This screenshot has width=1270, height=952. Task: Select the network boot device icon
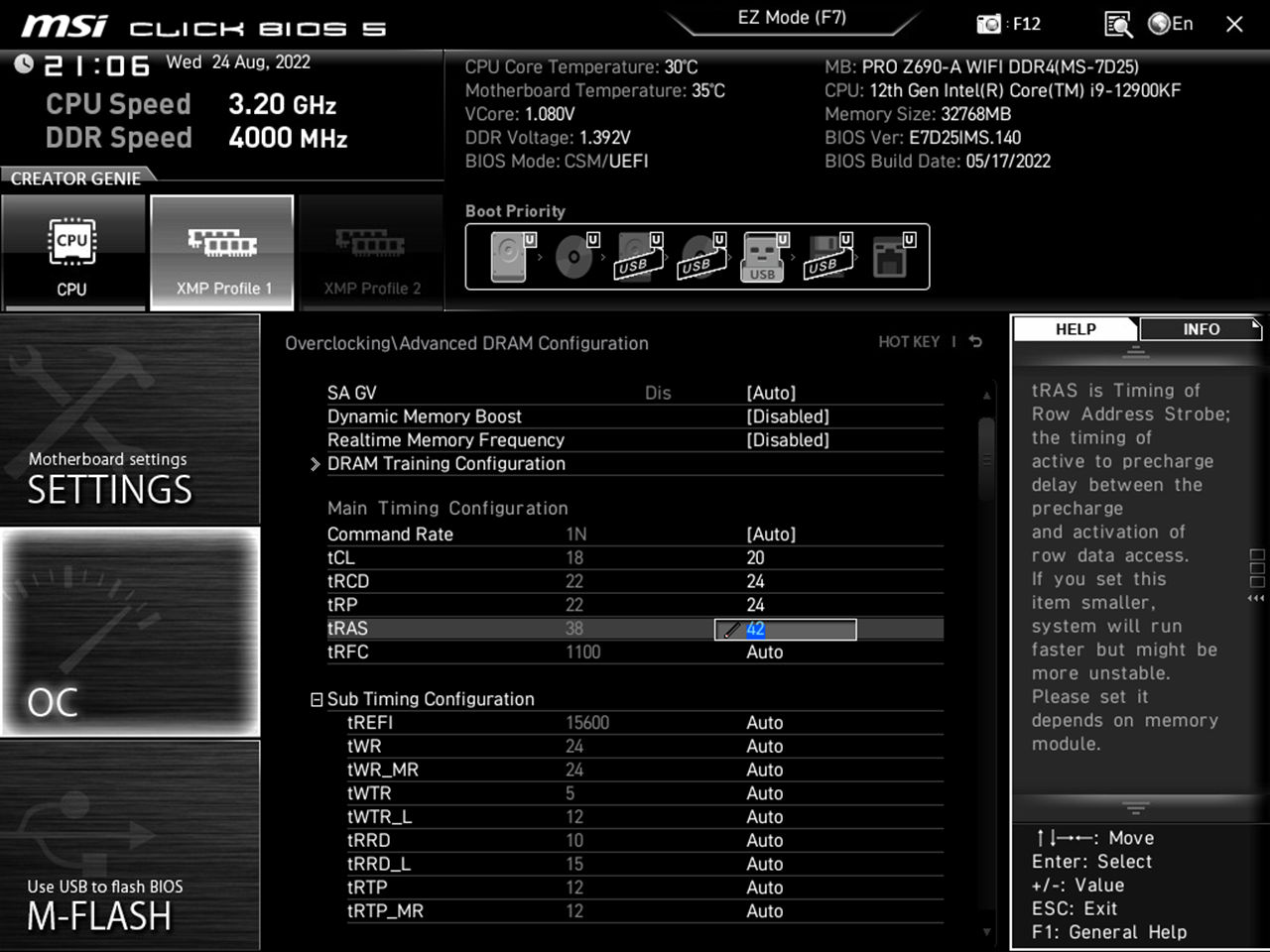pyautogui.click(x=890, y=257)
